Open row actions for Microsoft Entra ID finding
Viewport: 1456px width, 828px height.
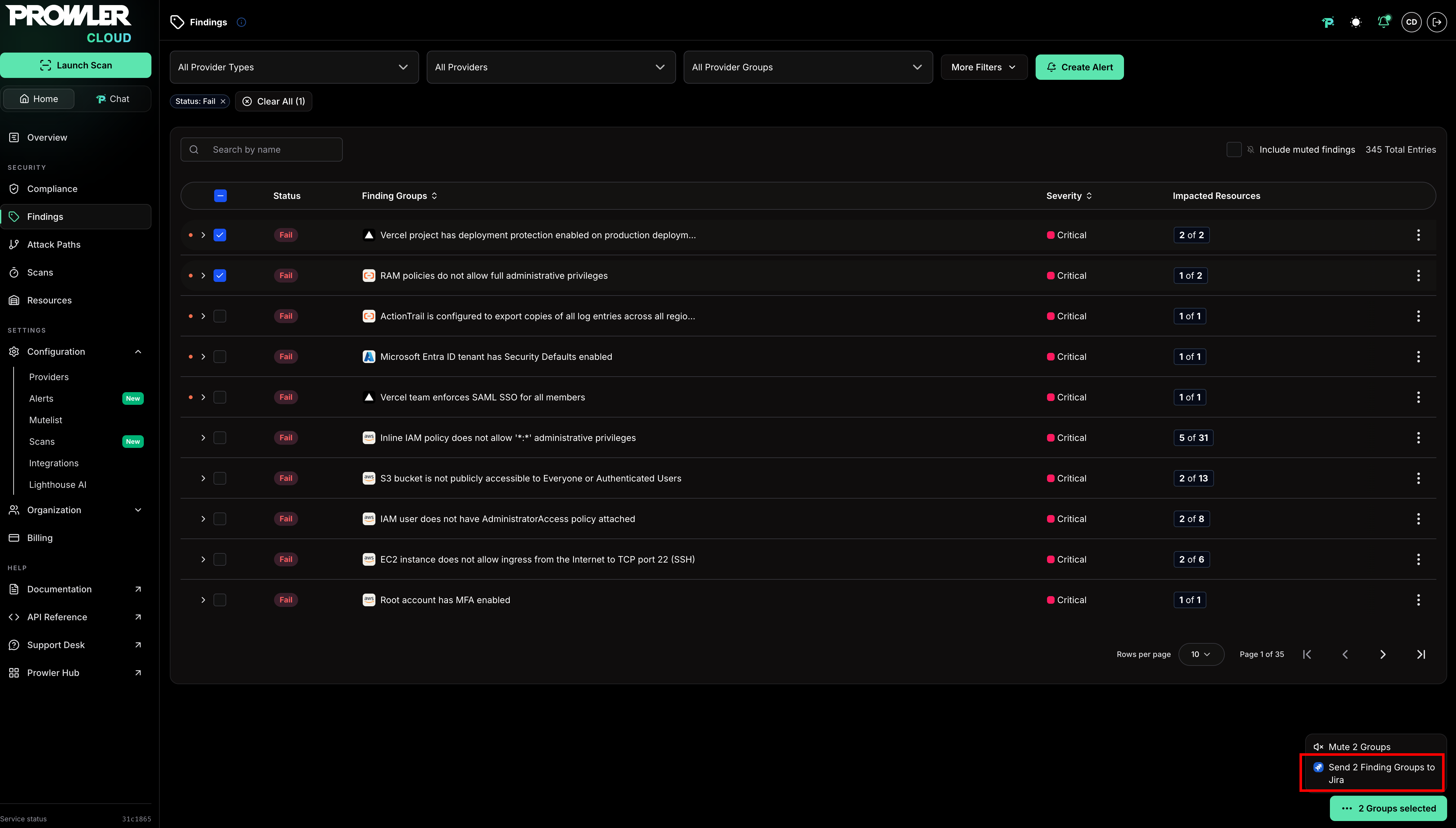point(1419,357)
